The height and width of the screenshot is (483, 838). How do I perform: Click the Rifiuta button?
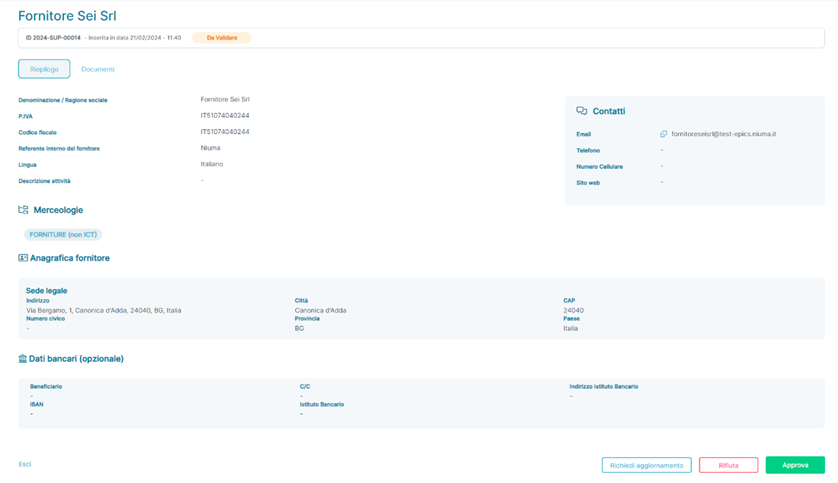tap(728, 465)
